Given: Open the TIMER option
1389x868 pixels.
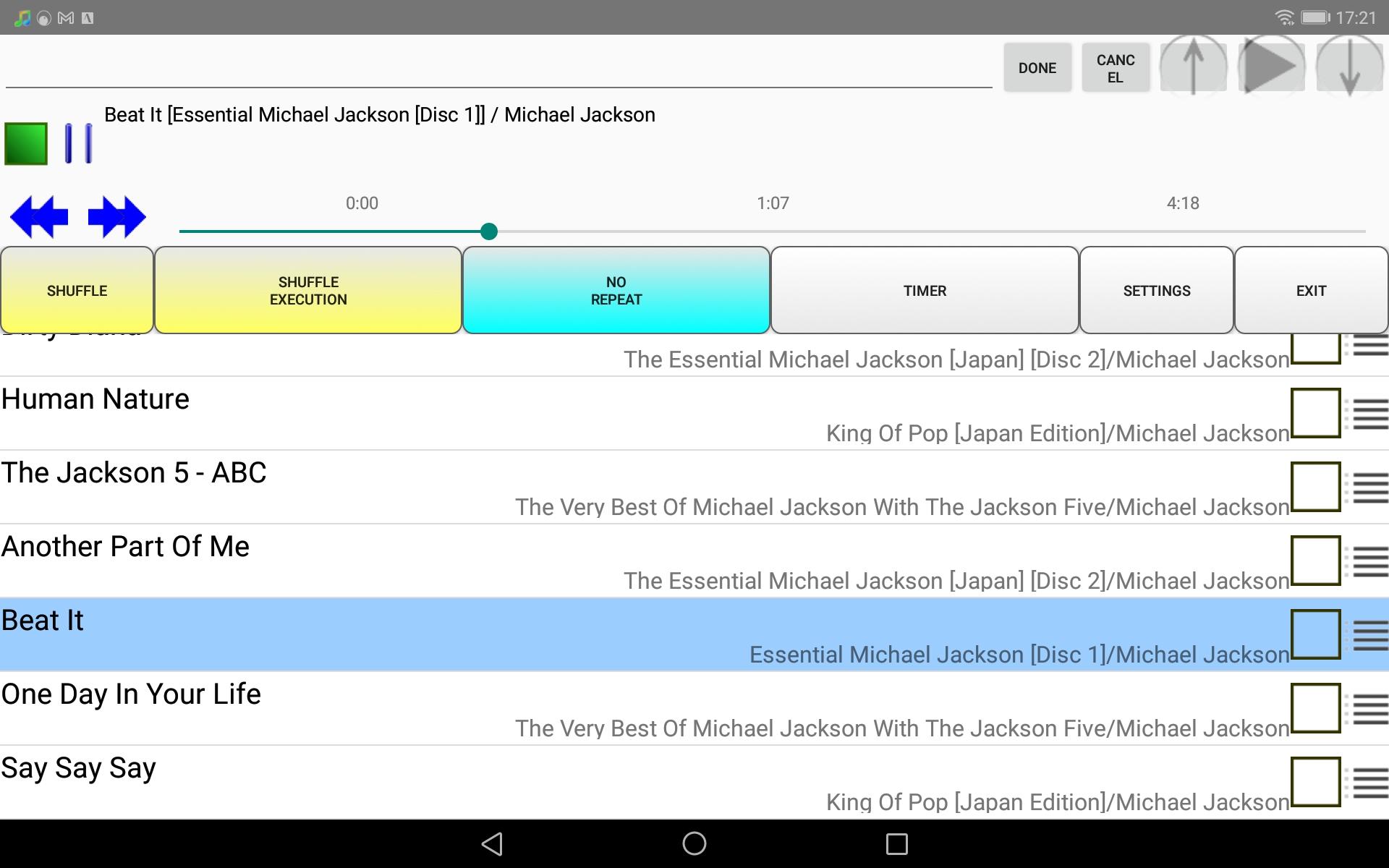Looking at the screenshot, I should point(925,290).
